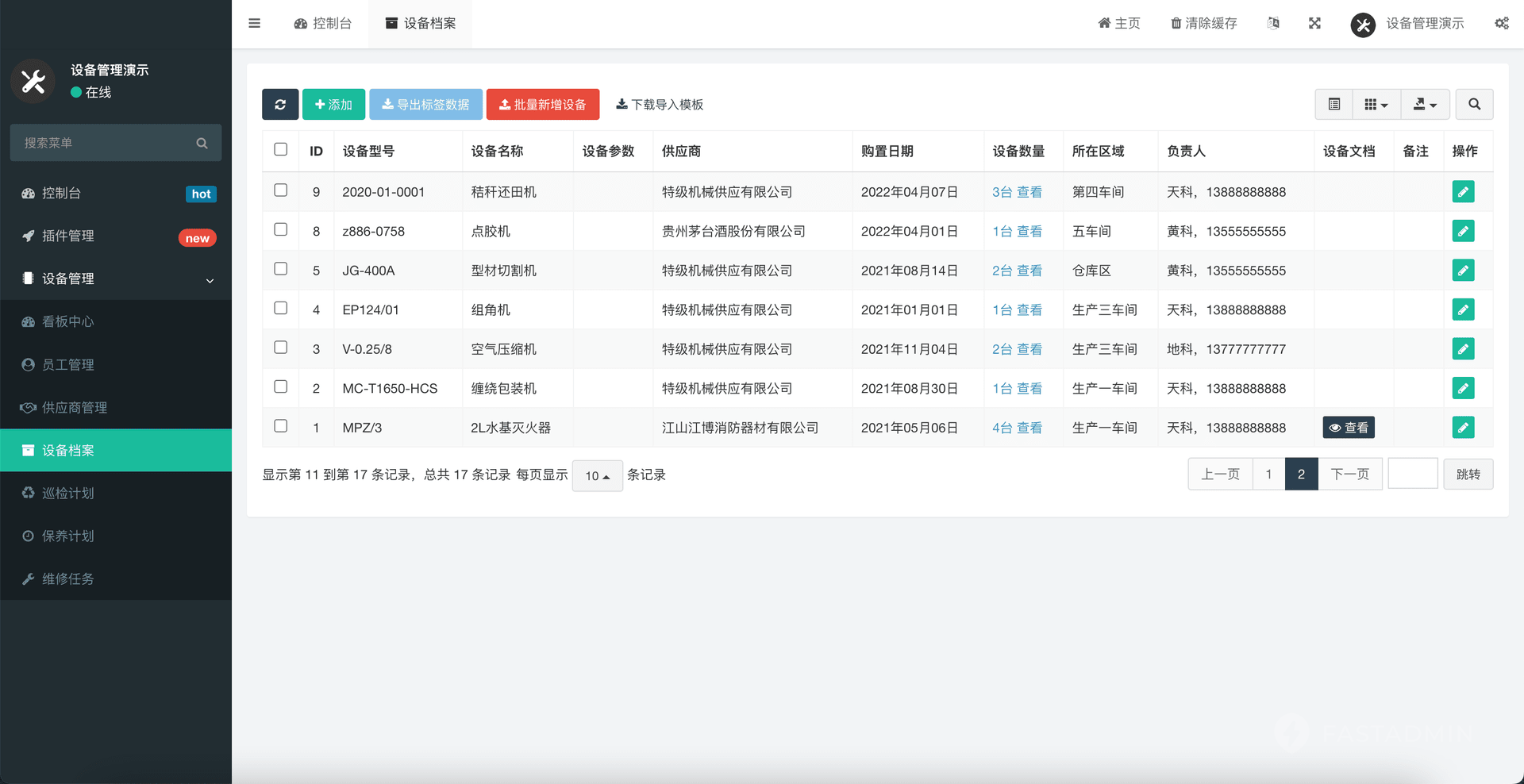This screenshot has width=1524, height=784.
Task: Click the sidebar menu search magnifier
Action: pos(202,143)
